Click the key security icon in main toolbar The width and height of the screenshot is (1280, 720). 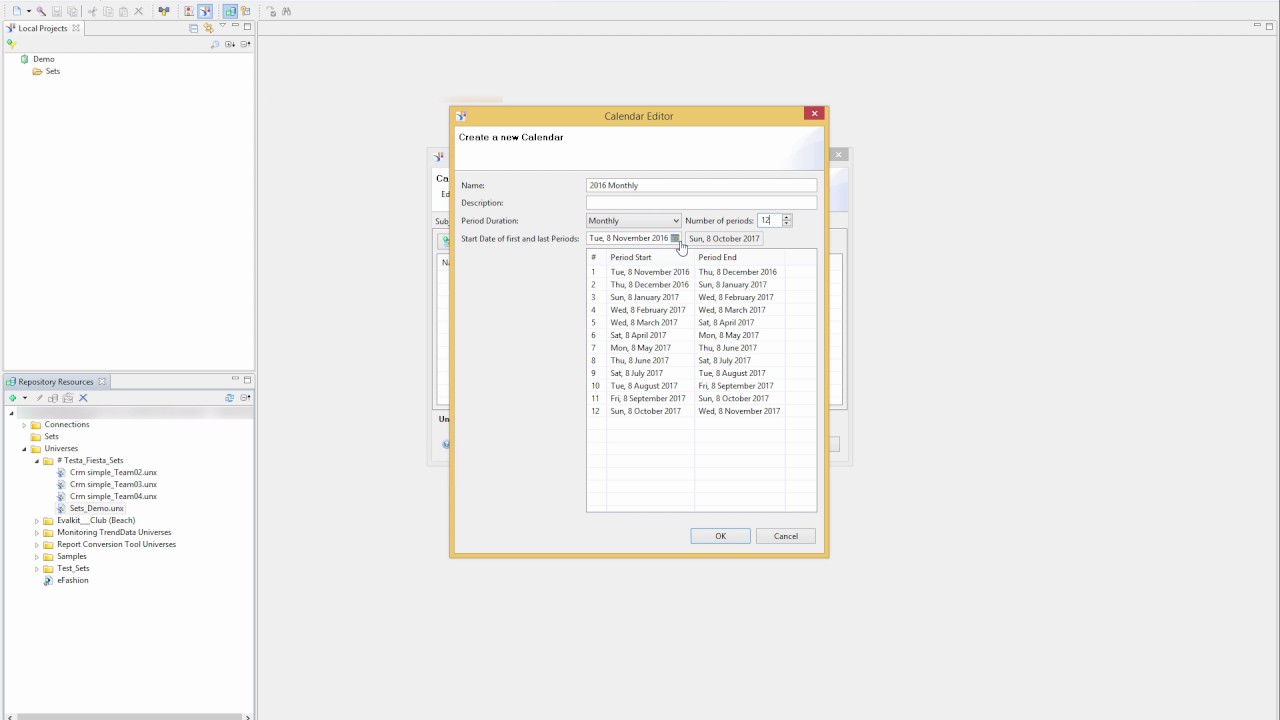(x=245, y=11)
